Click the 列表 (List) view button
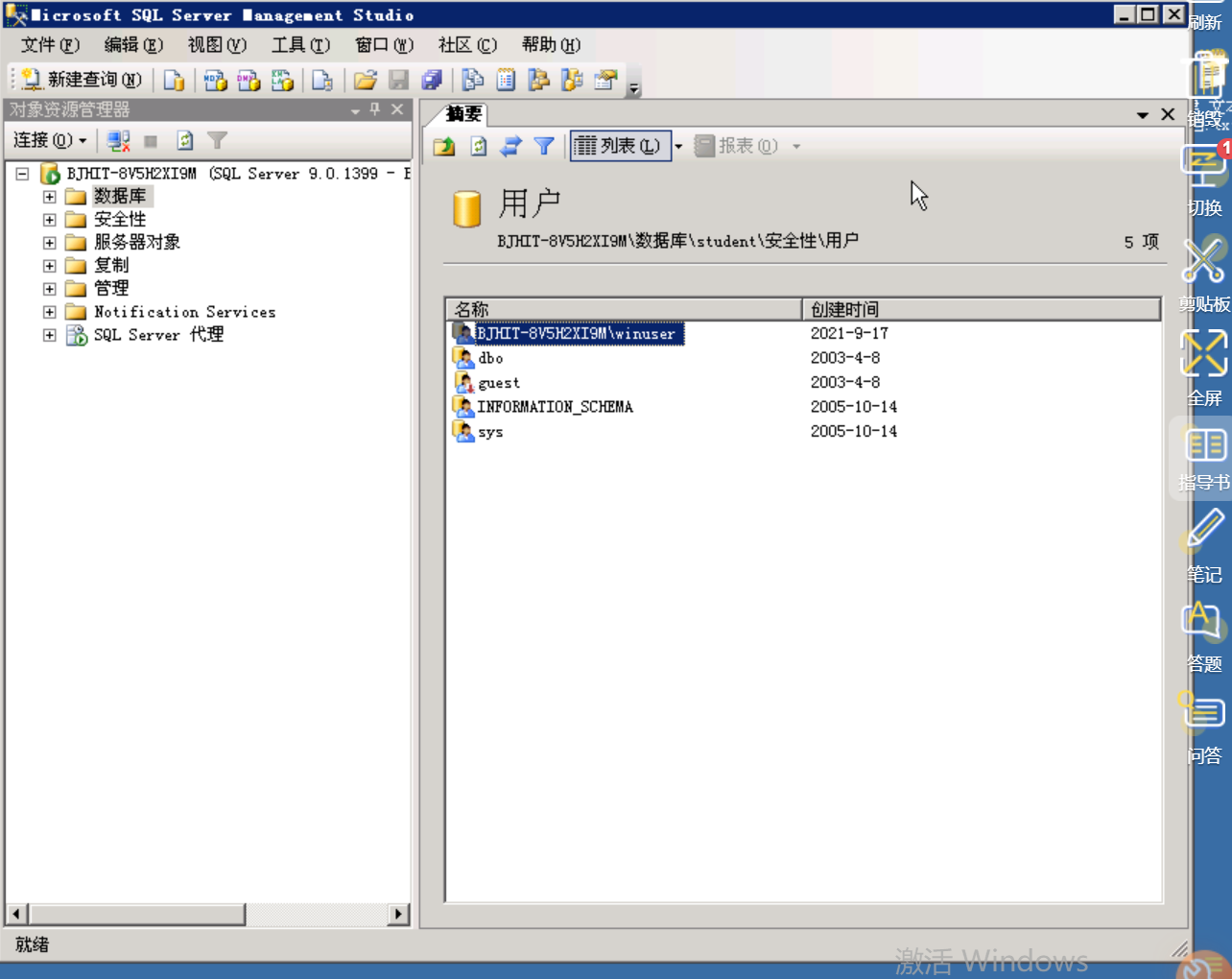Screen dimensions: 1232x979 click(x=620, y=146)
